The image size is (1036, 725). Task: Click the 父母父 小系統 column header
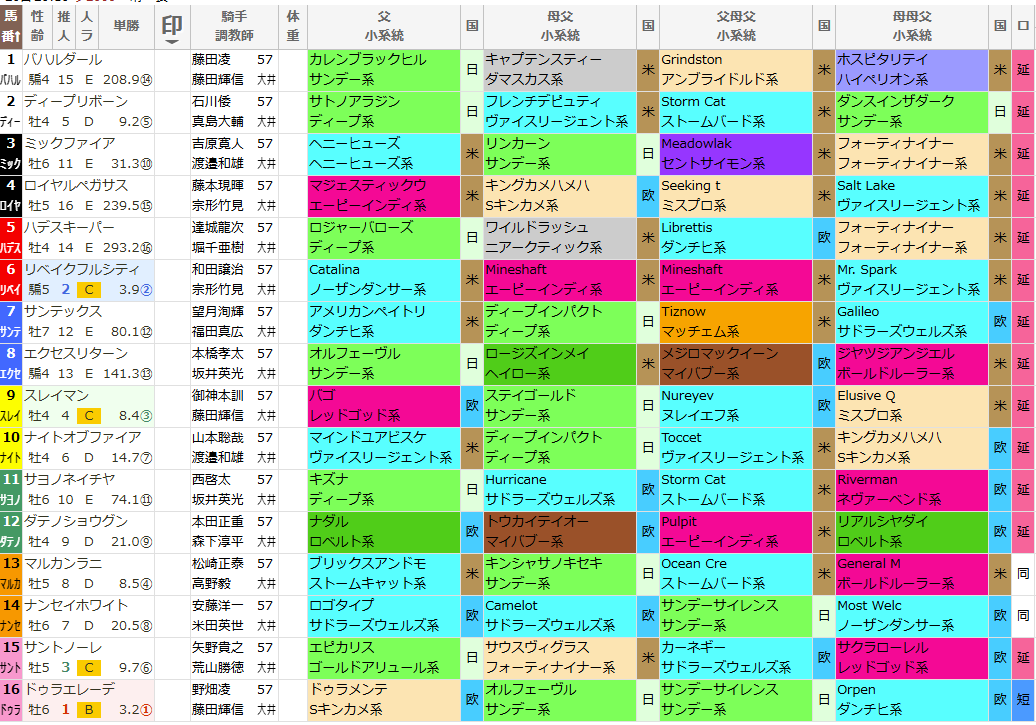click(736, 26)
